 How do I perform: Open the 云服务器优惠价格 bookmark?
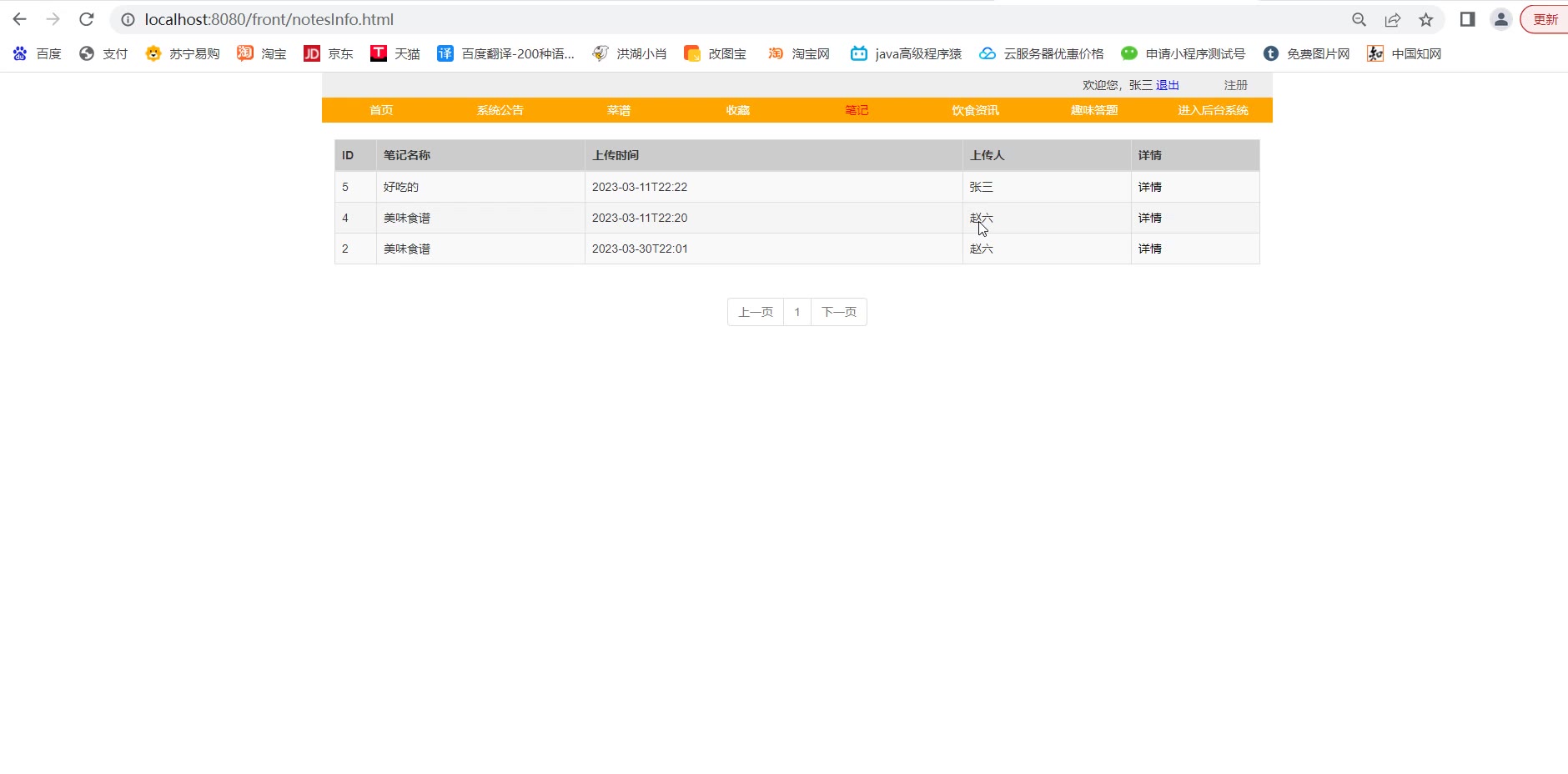click(1042, 53)
